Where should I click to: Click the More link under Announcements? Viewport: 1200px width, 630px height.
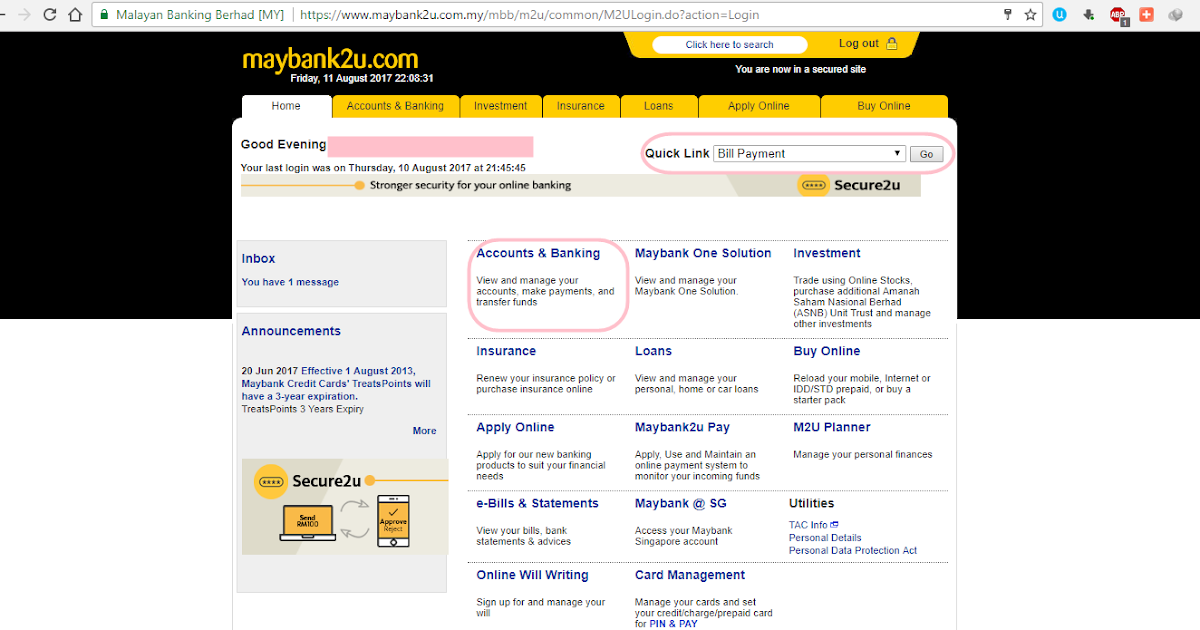(x=424, y=431)
